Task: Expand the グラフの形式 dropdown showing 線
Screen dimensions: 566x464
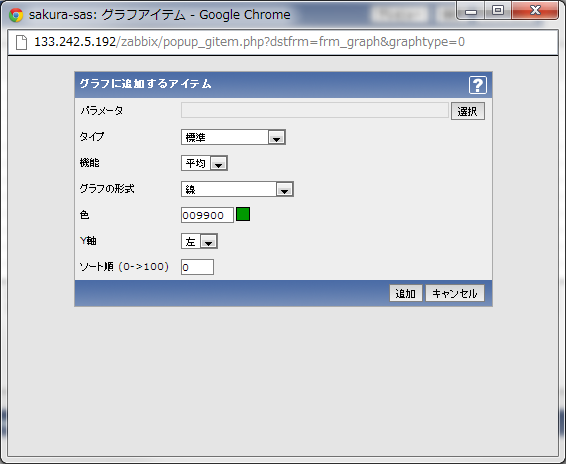Action: [x=237, y=189]
